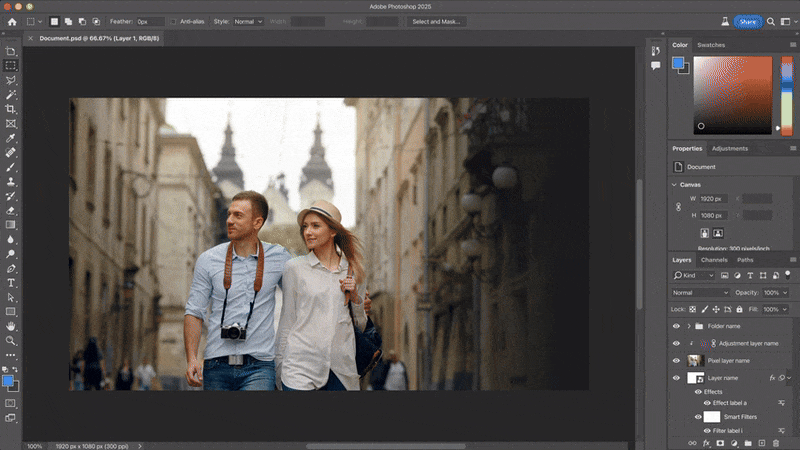Viewport: 800px width, 450px height.
Task: Enable the Anti-alias checkbox
Action: click(x=173, y=21)
